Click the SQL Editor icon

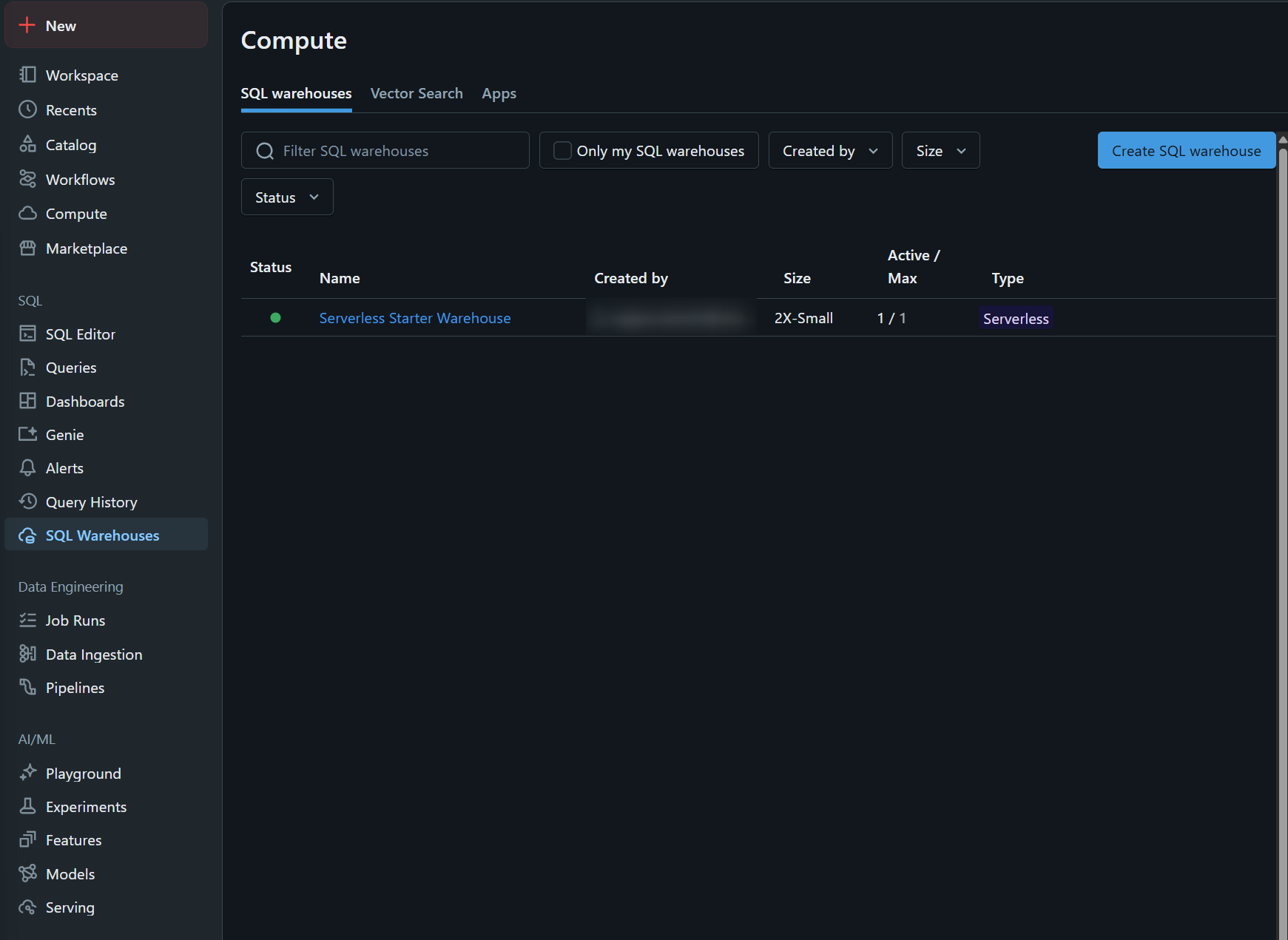[x=27, y=334]
